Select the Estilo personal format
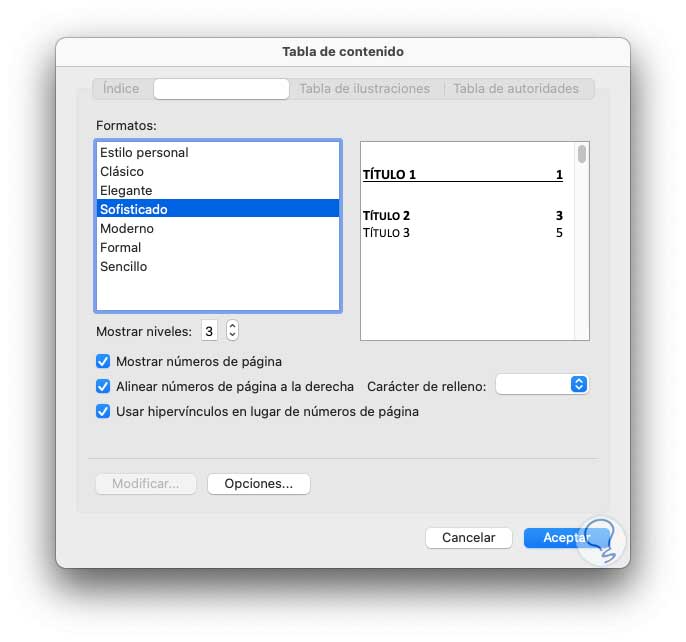Screen dimensions: 686x642 click(144, 153)
